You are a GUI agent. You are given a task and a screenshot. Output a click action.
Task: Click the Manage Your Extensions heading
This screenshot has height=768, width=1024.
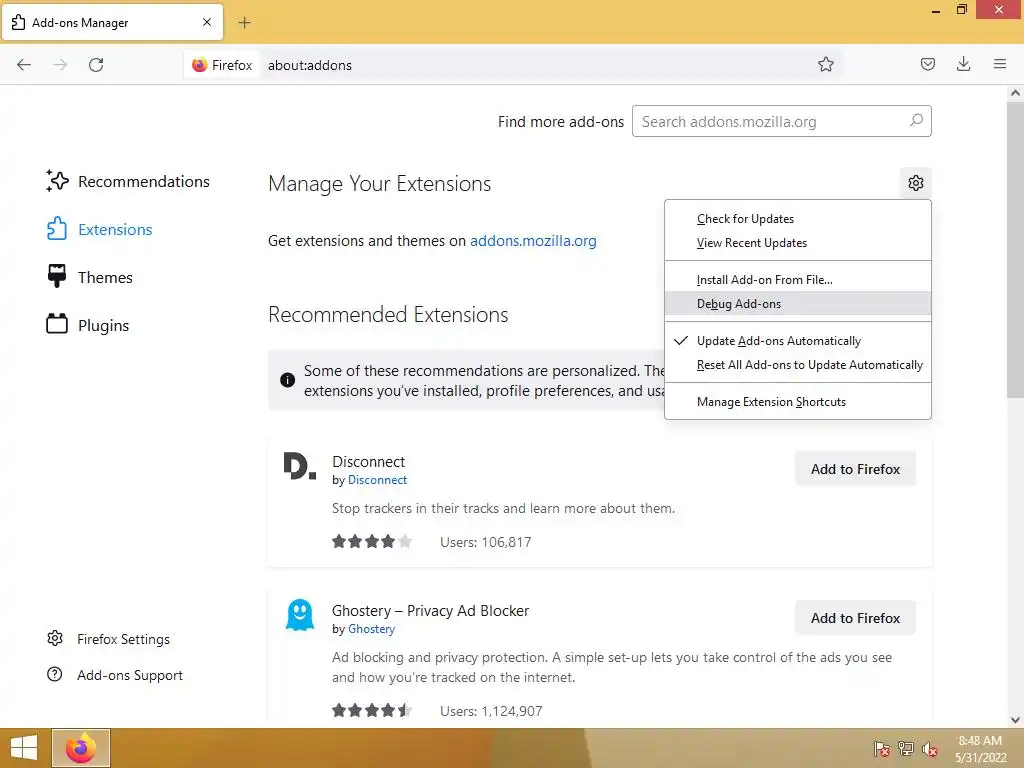[379, 184]
